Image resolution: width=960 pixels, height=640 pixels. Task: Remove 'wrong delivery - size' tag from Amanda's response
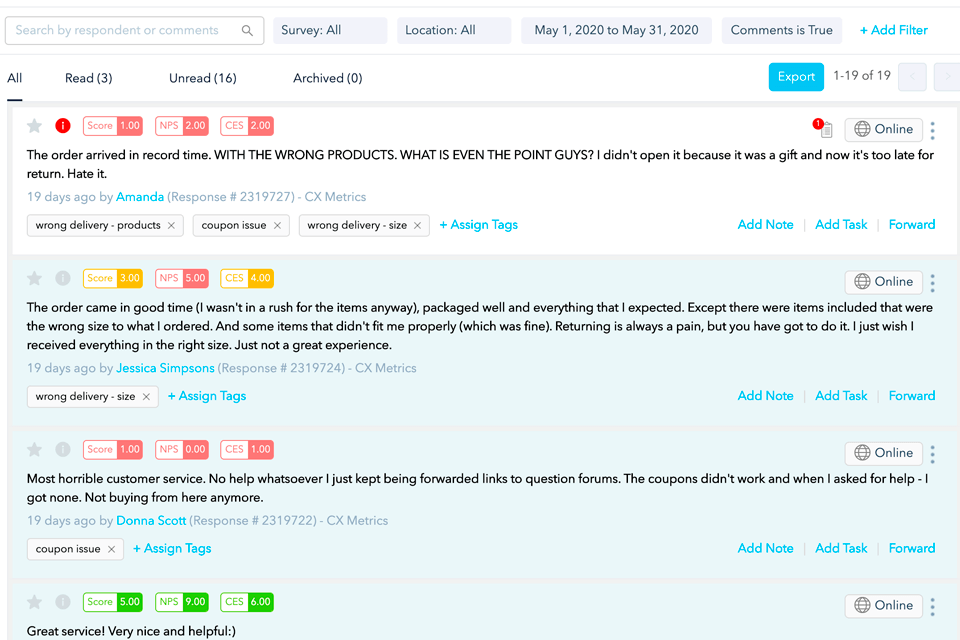[x=418, y=225]
